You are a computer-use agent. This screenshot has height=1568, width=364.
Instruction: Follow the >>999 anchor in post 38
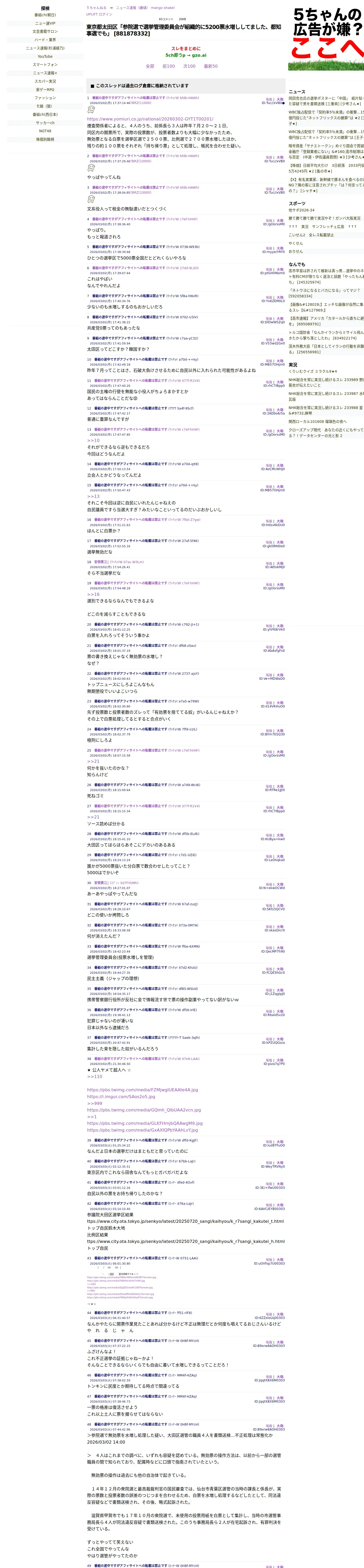click(94, 1104)
